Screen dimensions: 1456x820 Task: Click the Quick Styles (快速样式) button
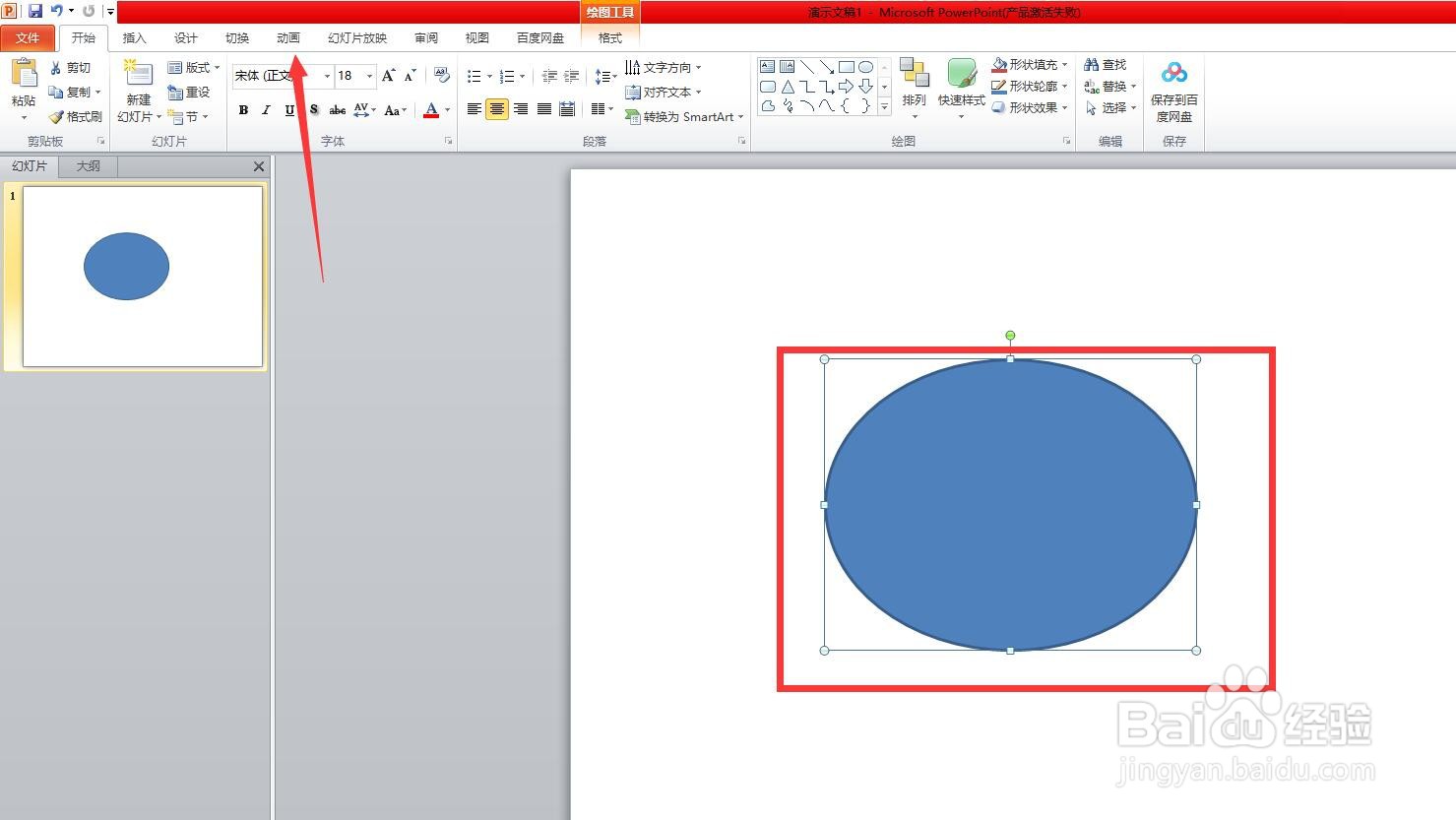[x=961, y=89]
